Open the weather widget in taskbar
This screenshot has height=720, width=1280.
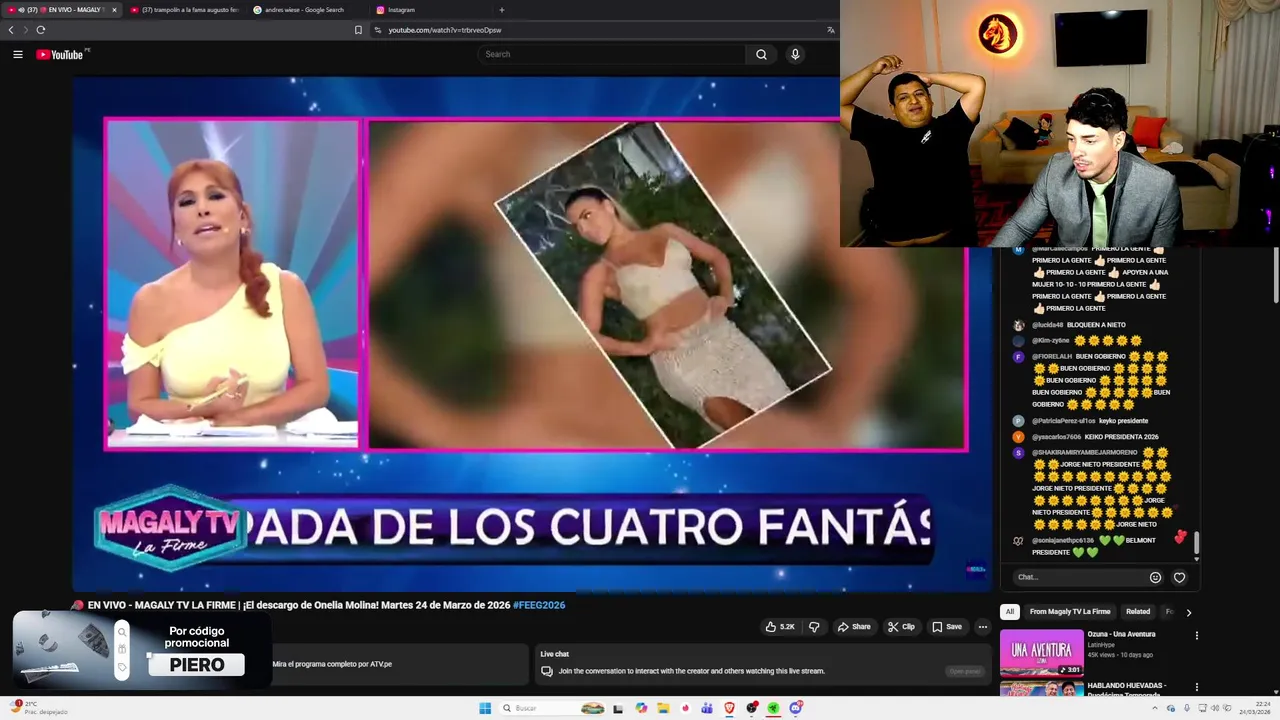click(x=40, y=708)
